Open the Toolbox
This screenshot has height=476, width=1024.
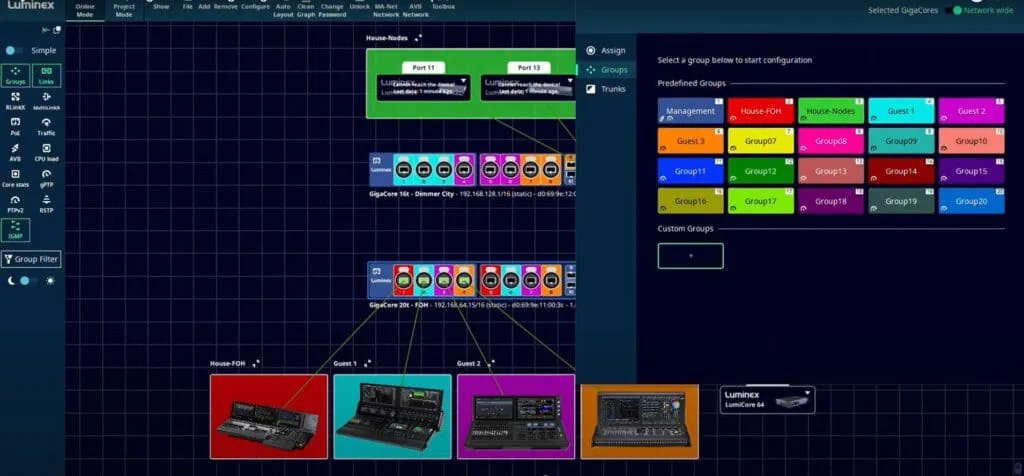coord(443,7)
